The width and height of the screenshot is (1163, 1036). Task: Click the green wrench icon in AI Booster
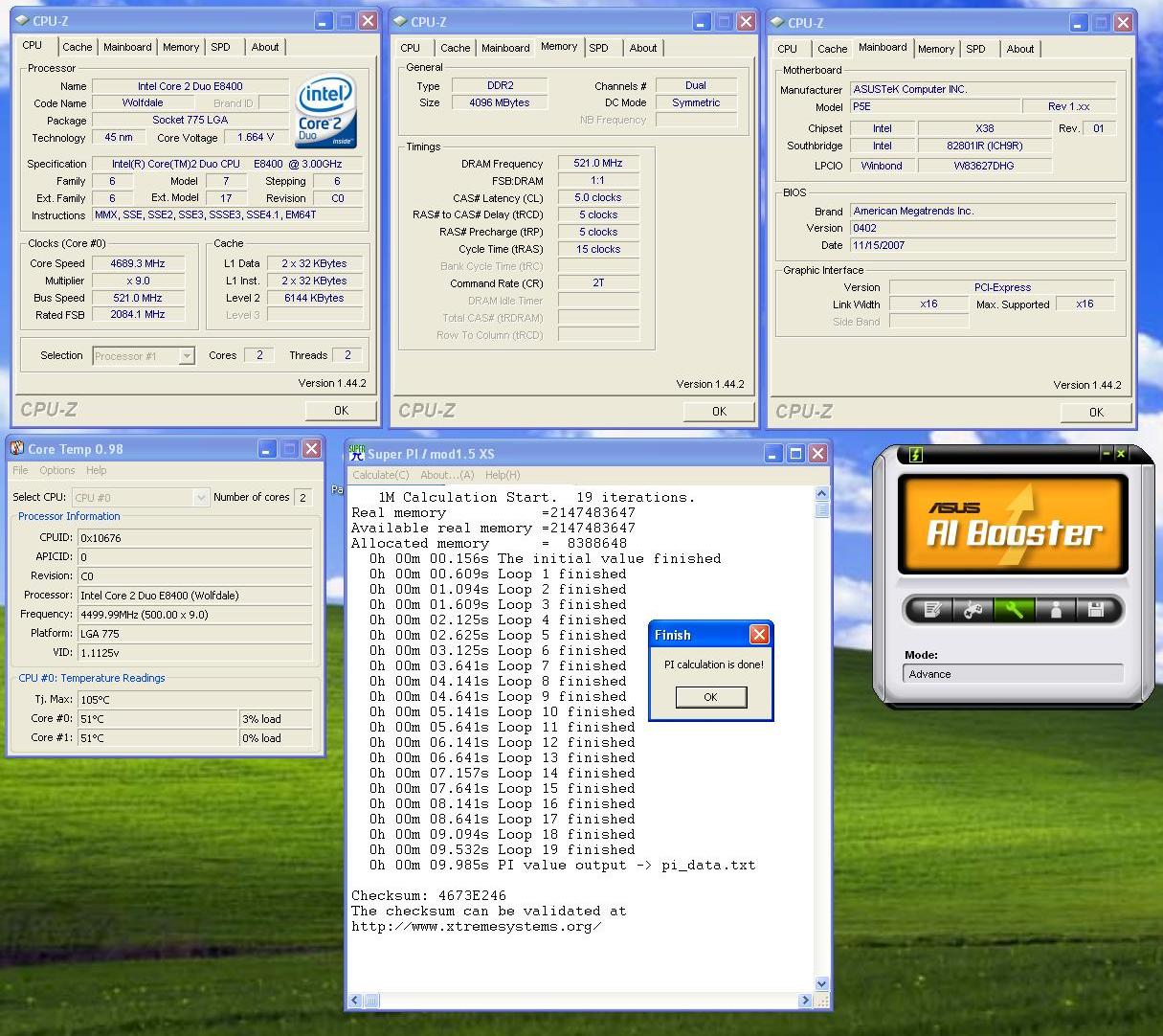1015,609
